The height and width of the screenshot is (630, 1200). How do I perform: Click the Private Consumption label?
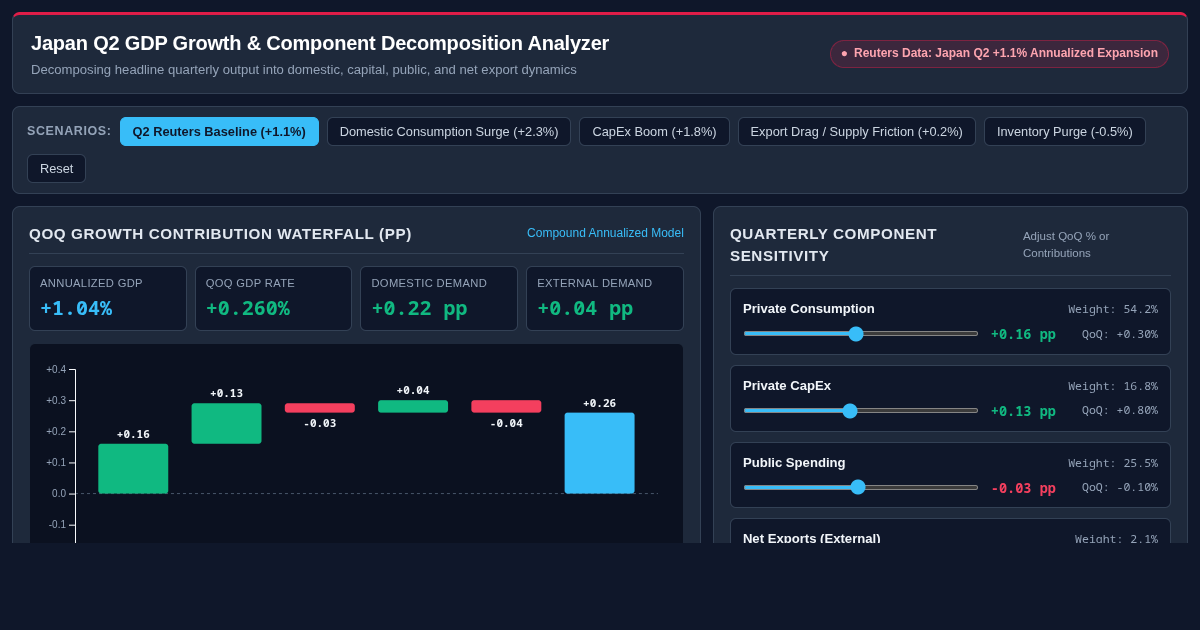pos(809,308)
